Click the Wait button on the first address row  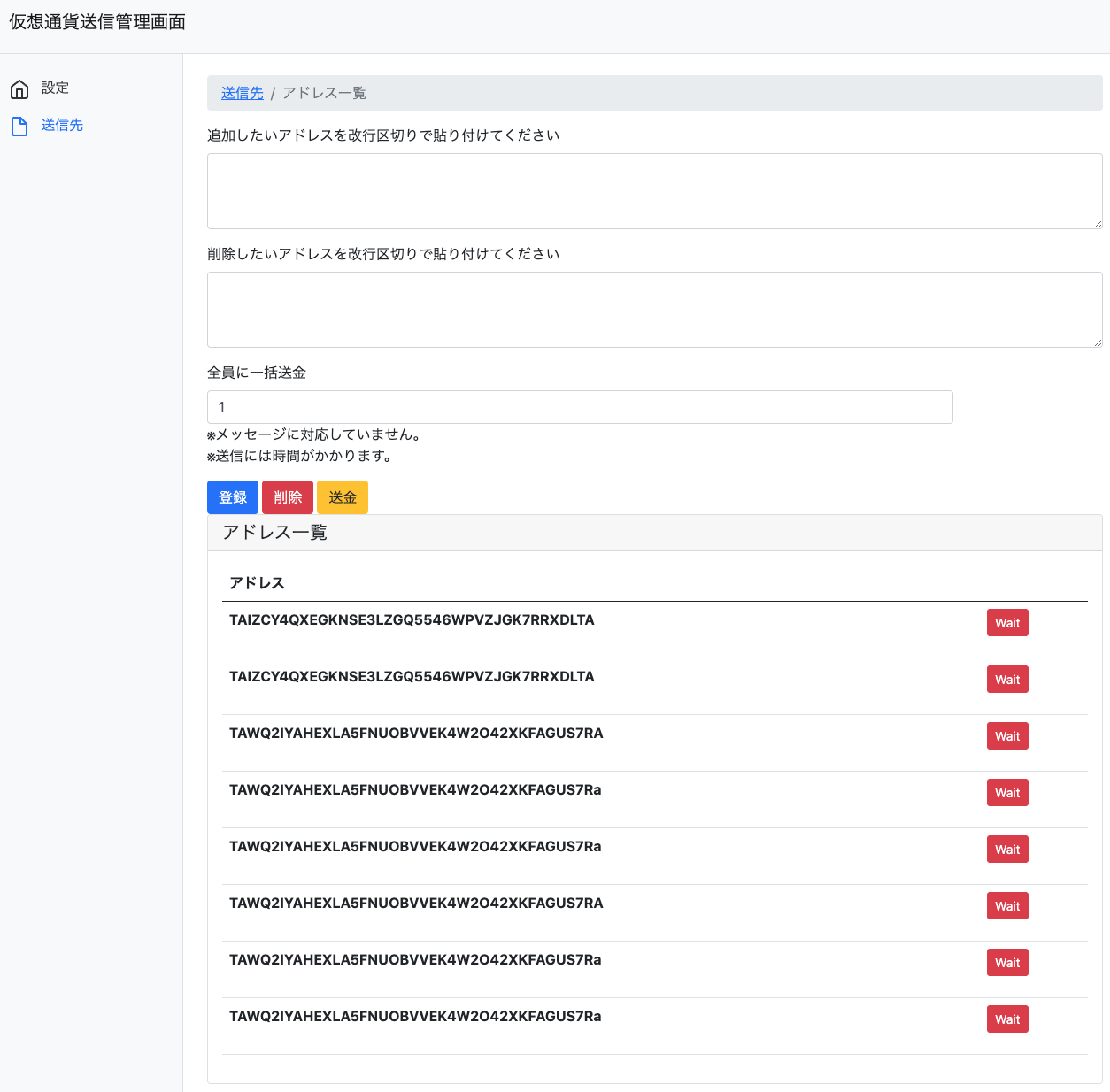[x=1006, y=622]
